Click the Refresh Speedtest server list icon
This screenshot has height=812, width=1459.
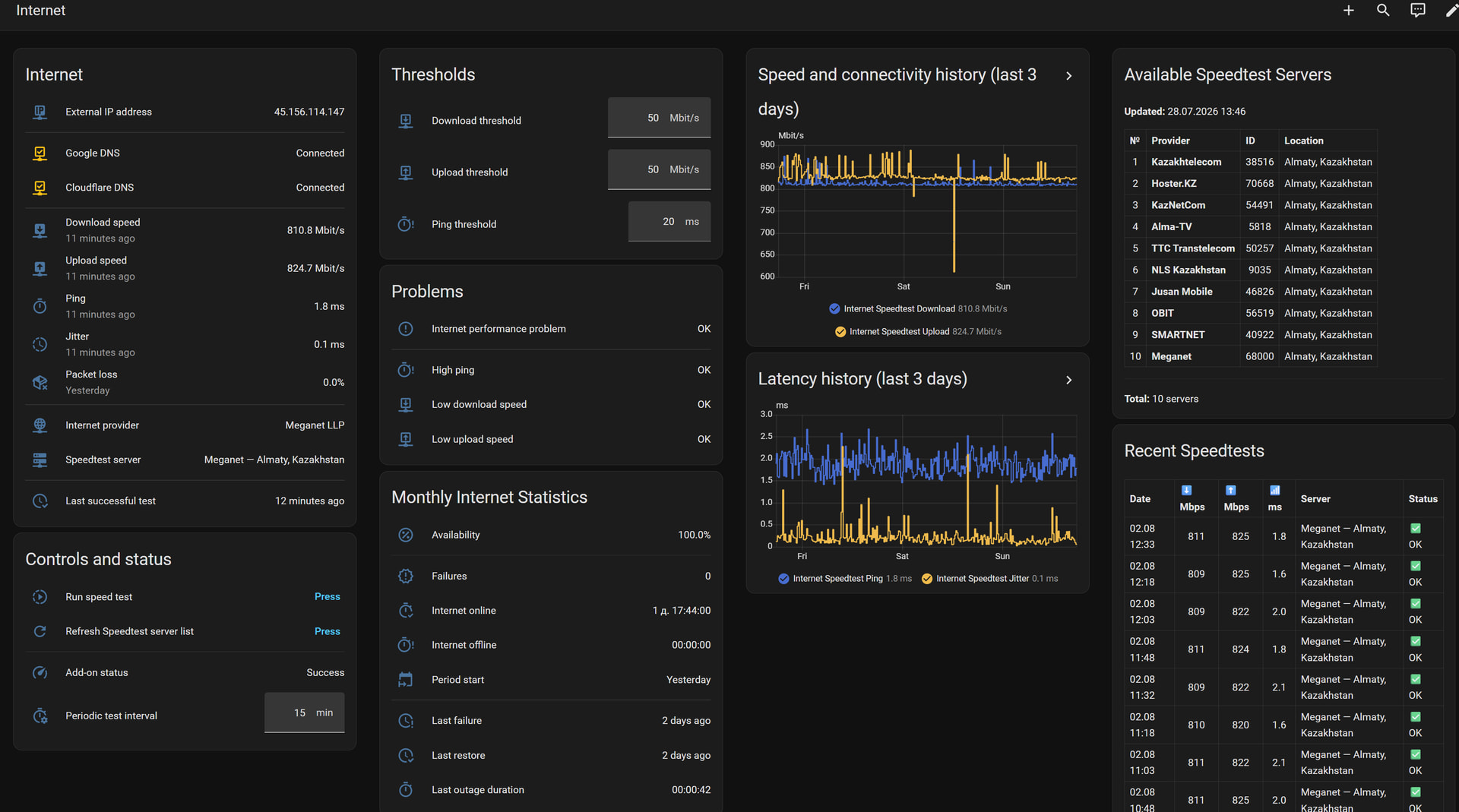[40, 631]
